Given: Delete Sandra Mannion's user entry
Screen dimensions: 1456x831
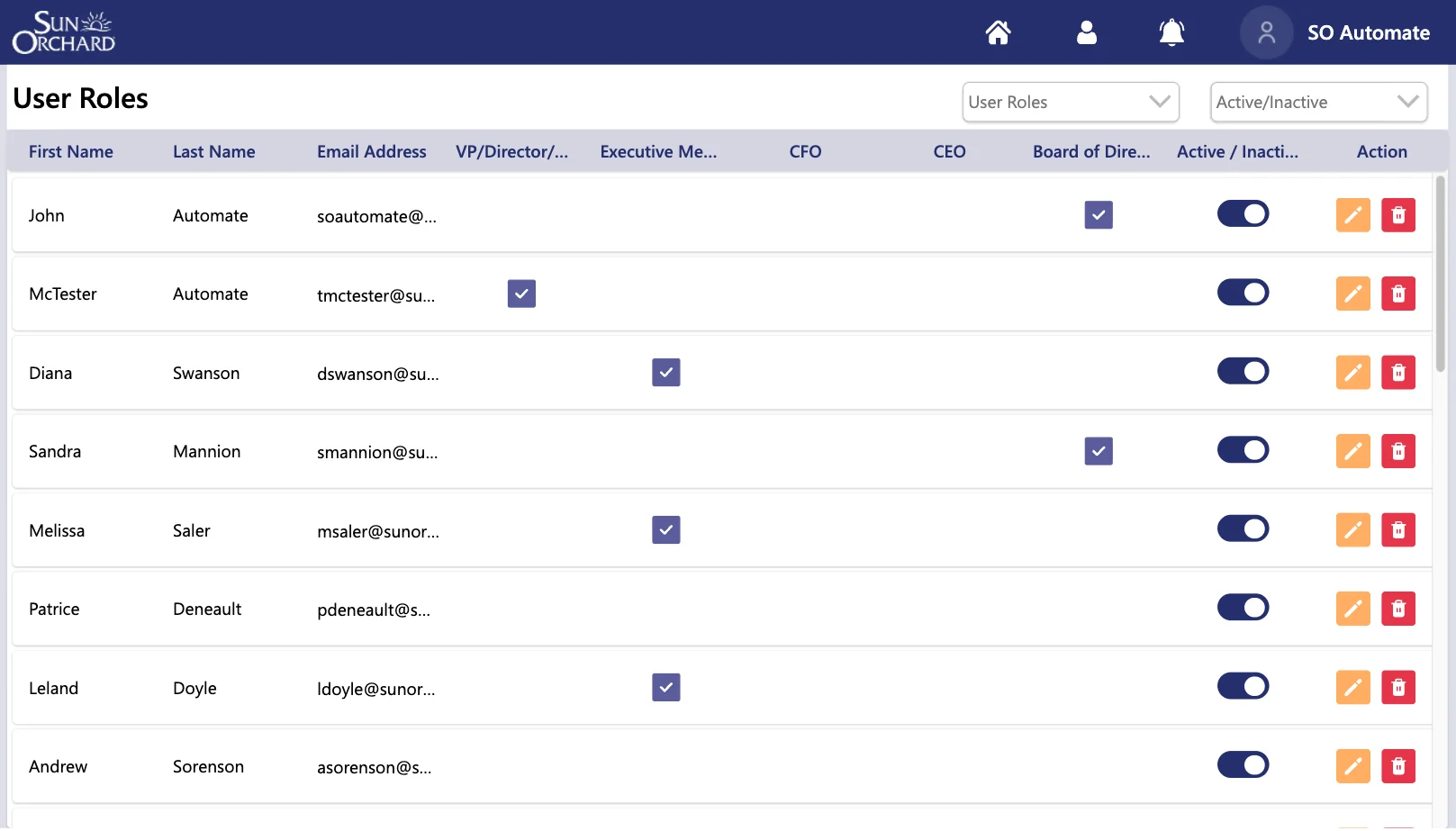Looking at the screenshot, I should 1397,451.
